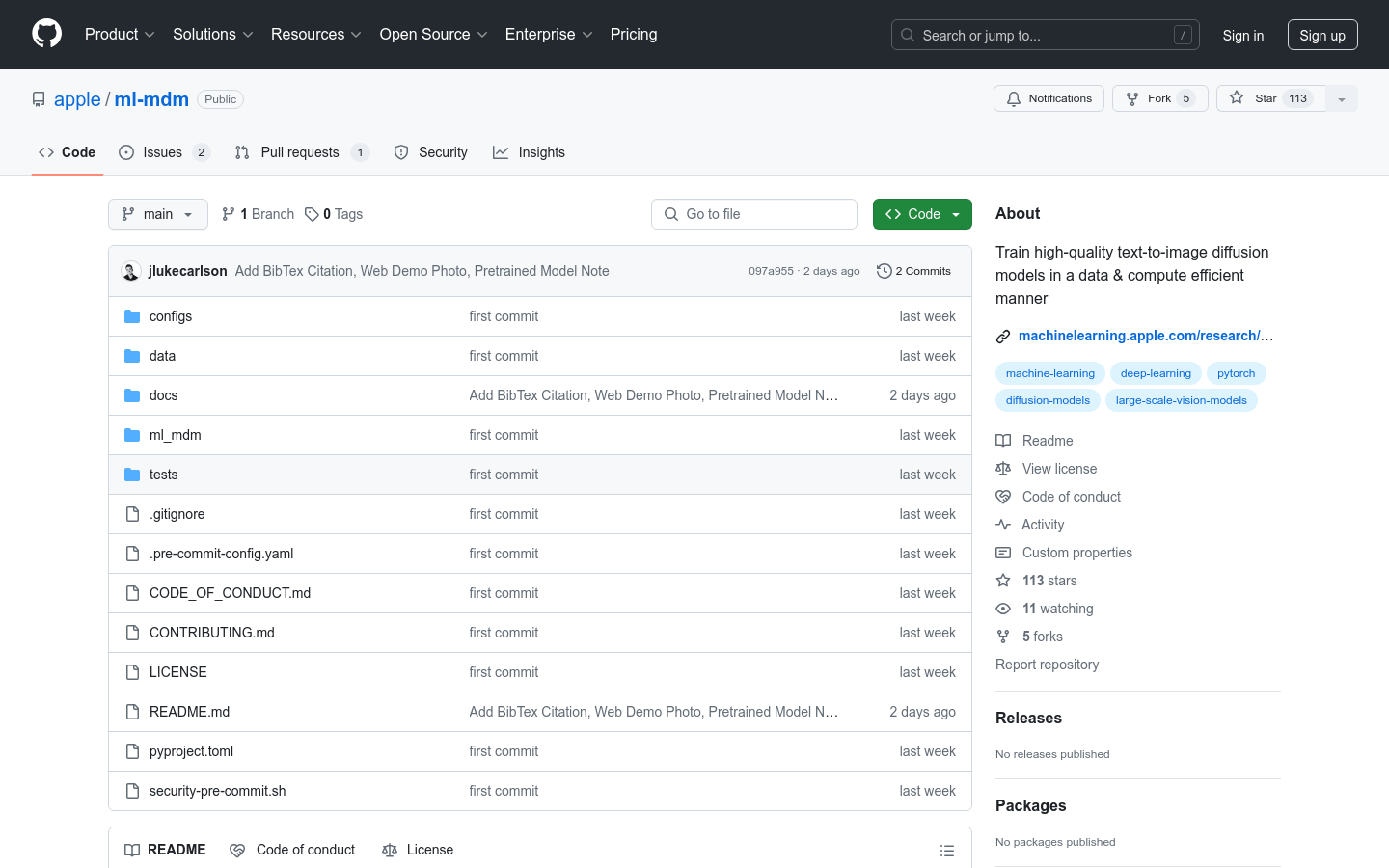
Task: Click the diffusion-models topic tag
Action: [1048, 400]
